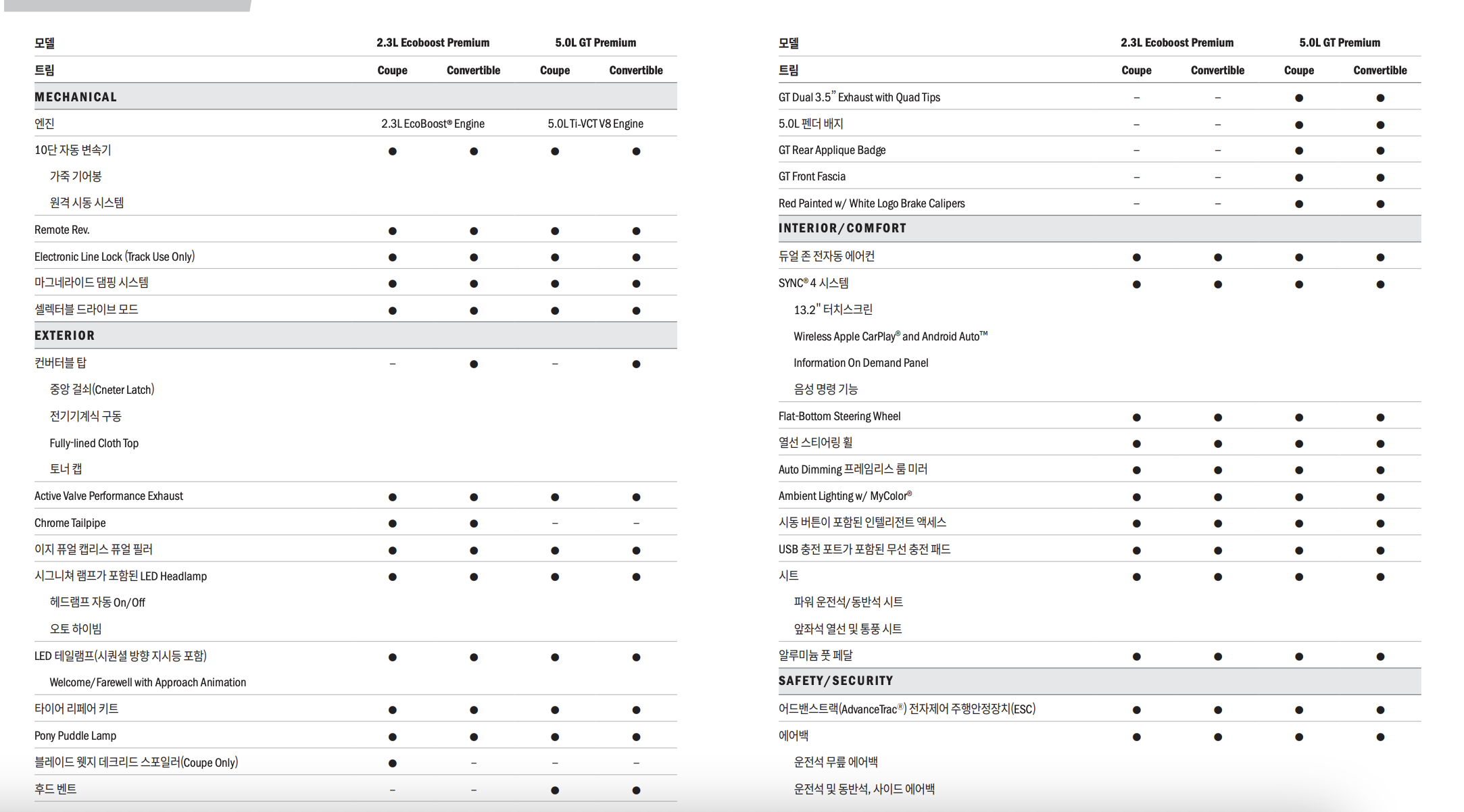1464x812 pixels.
Task: Click the INTERIOR/COMFORT section heading
Action: coord(842,228)
